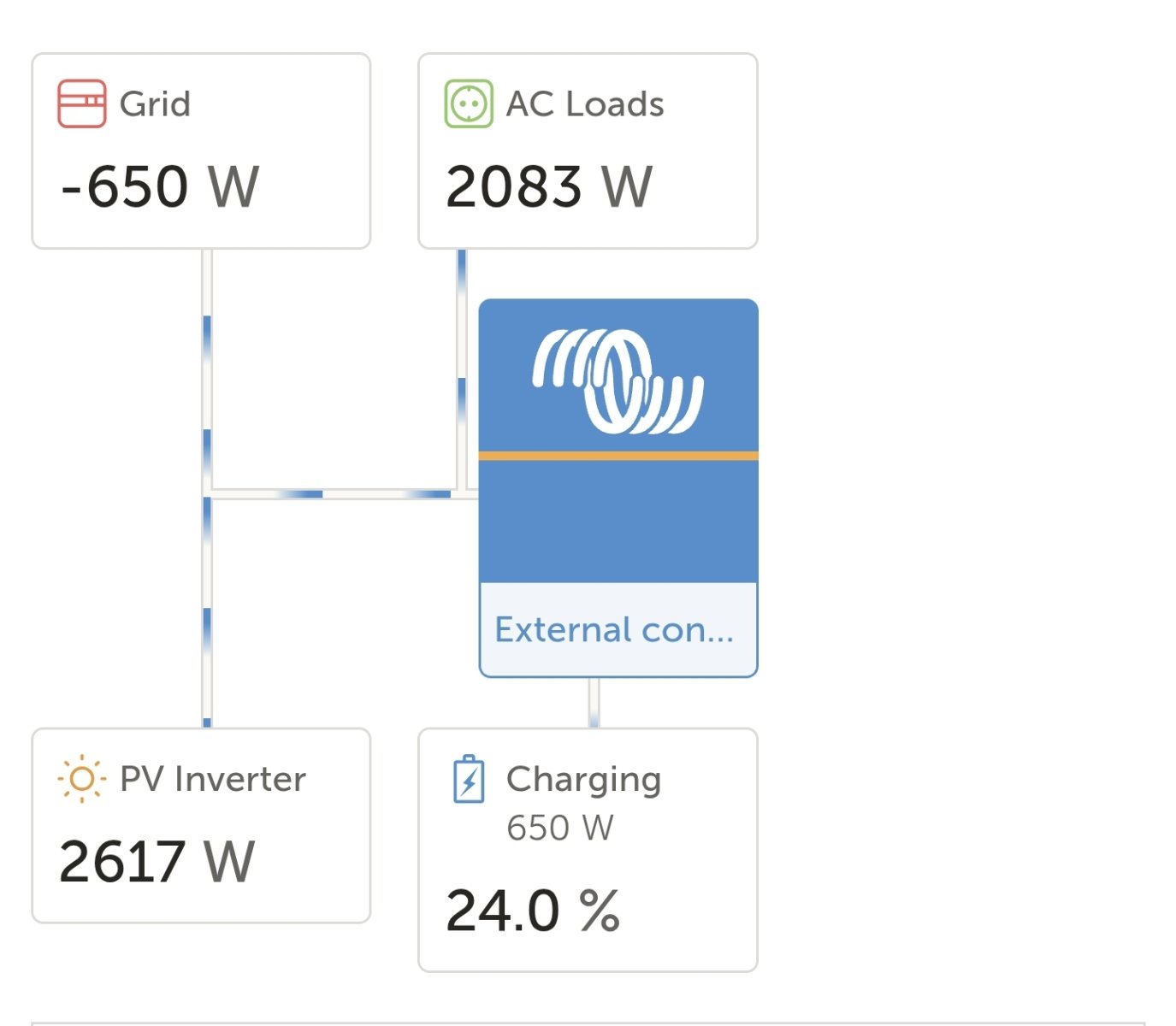
Task: Click the Grid label text
Action: (x=155, y=104)
